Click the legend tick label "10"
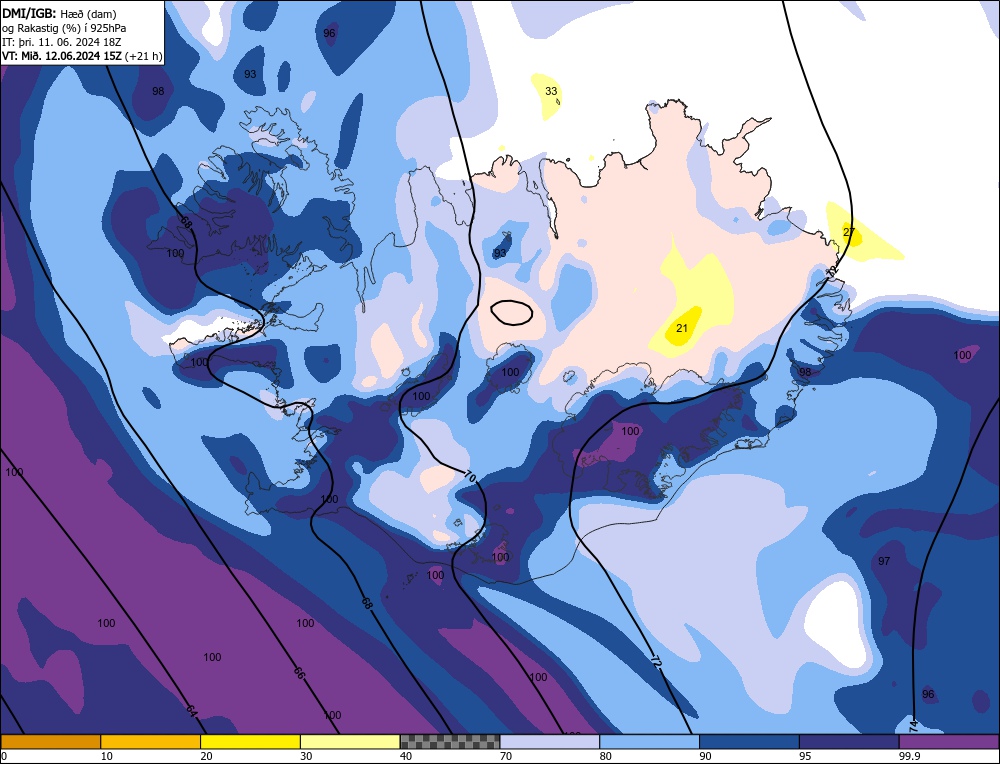This screenshot has width=1000, height=764. [x=107, y=756]
